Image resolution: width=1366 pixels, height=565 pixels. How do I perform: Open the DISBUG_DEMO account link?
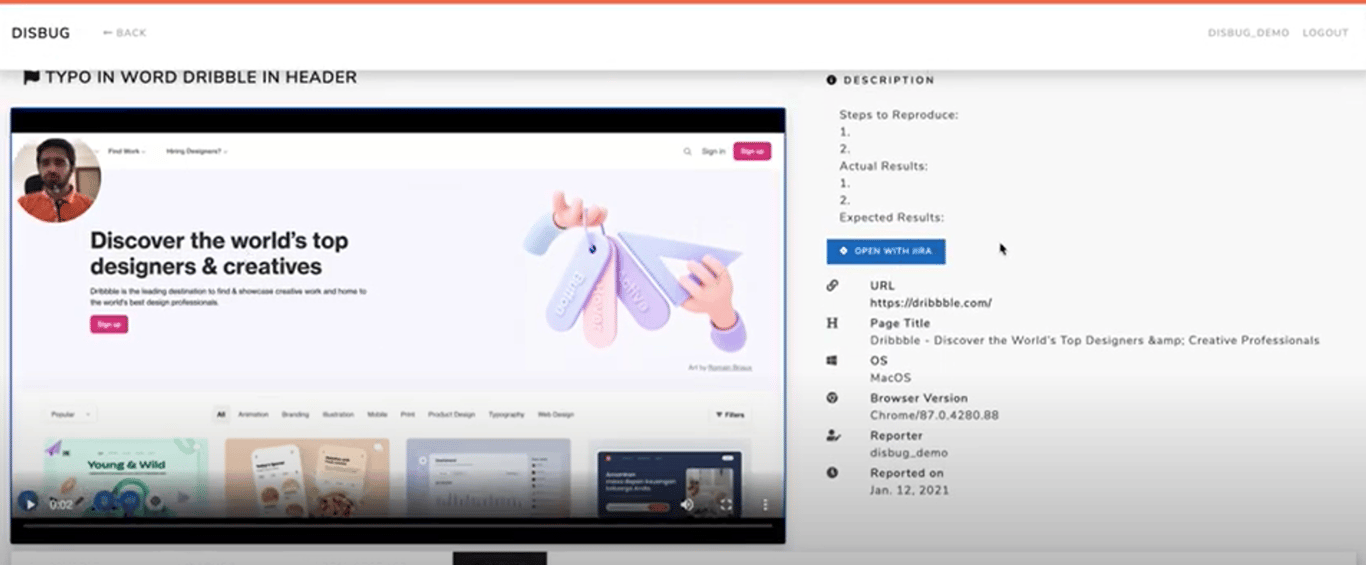click(x=1248, y=33)
